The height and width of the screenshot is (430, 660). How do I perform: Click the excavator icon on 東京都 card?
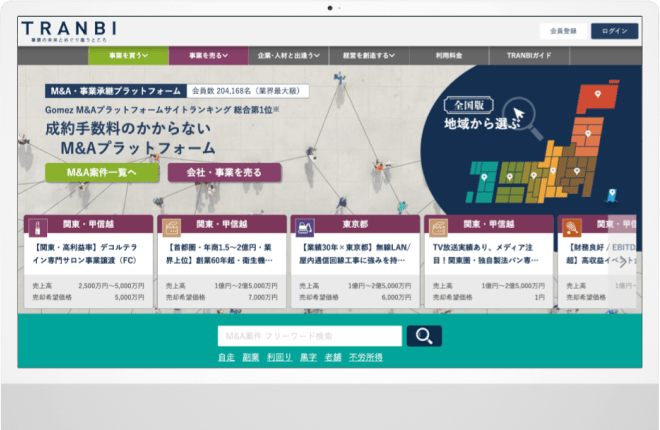click(305, 226)
